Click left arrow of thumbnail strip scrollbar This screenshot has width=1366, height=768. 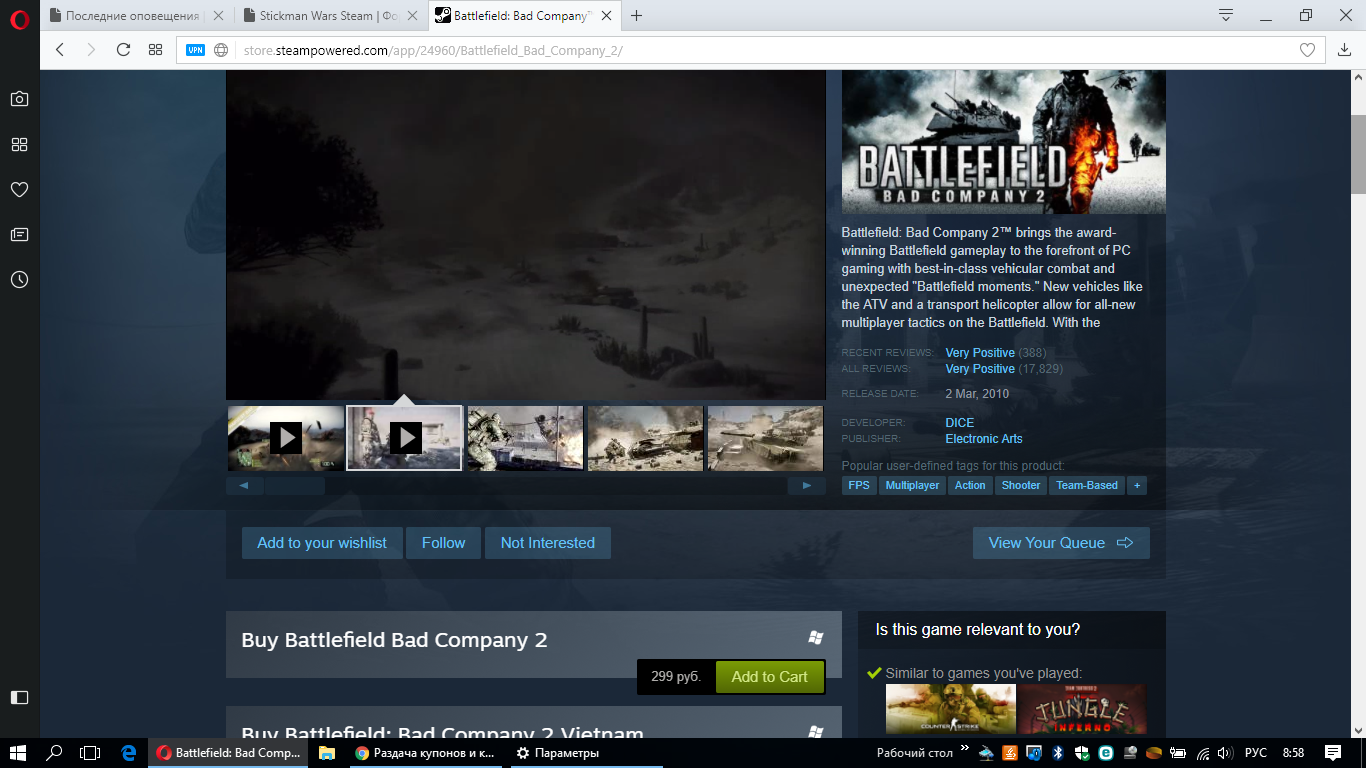245,486
